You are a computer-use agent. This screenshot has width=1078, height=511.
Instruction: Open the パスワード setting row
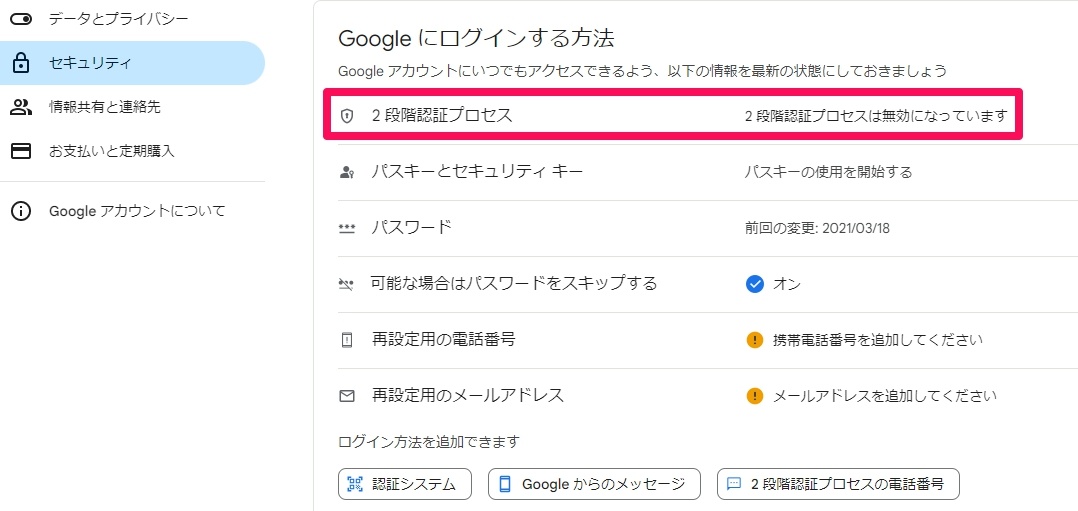click(x=707, y=228)
